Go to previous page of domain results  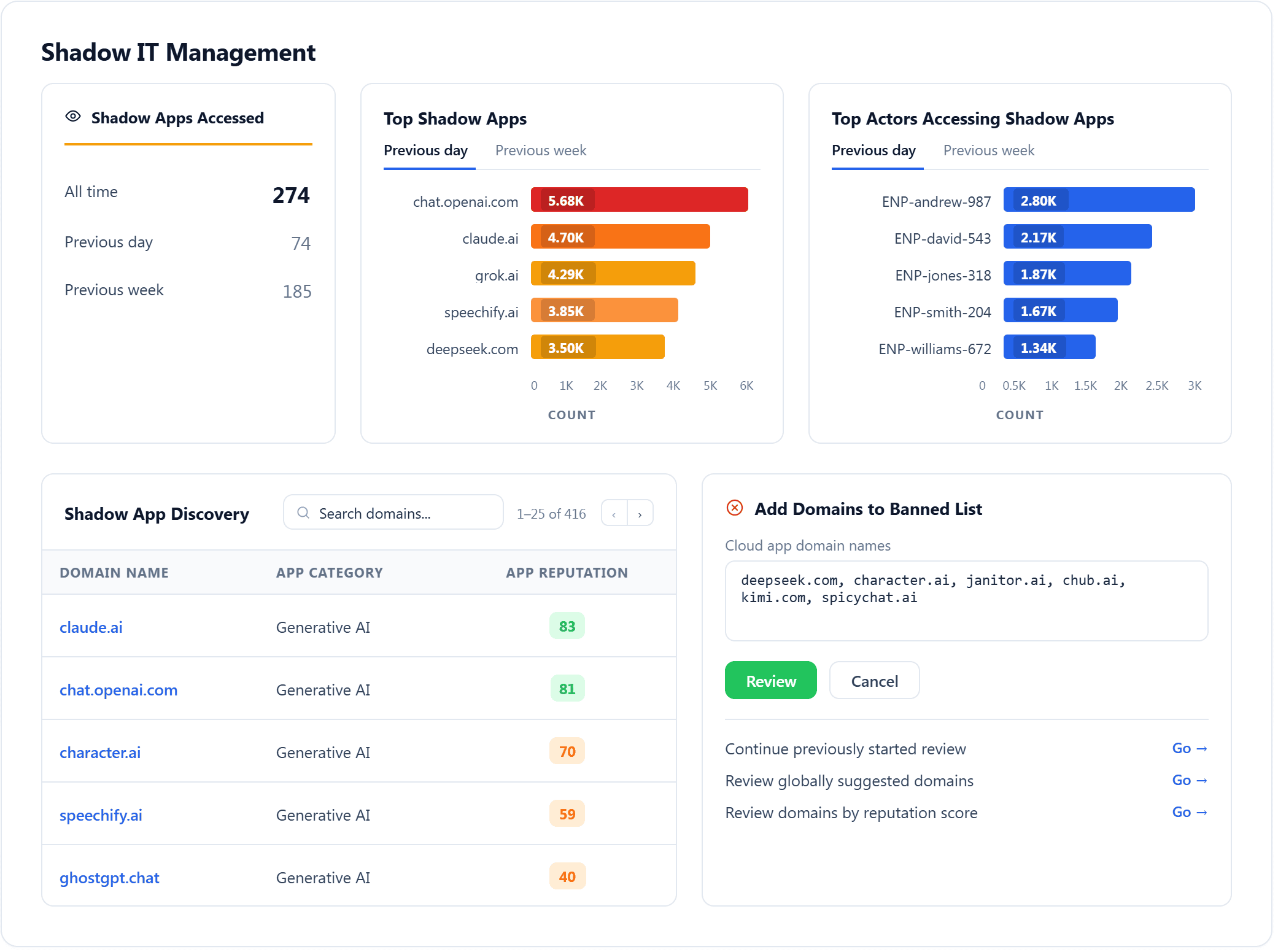point(614,513)
